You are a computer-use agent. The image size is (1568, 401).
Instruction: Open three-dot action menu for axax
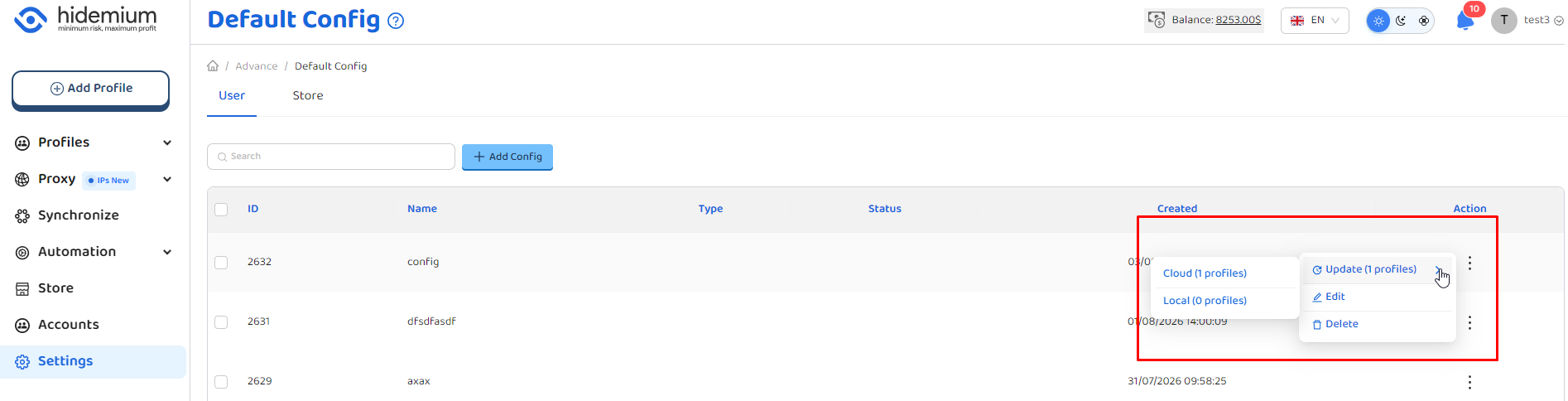coord(1469,382)
